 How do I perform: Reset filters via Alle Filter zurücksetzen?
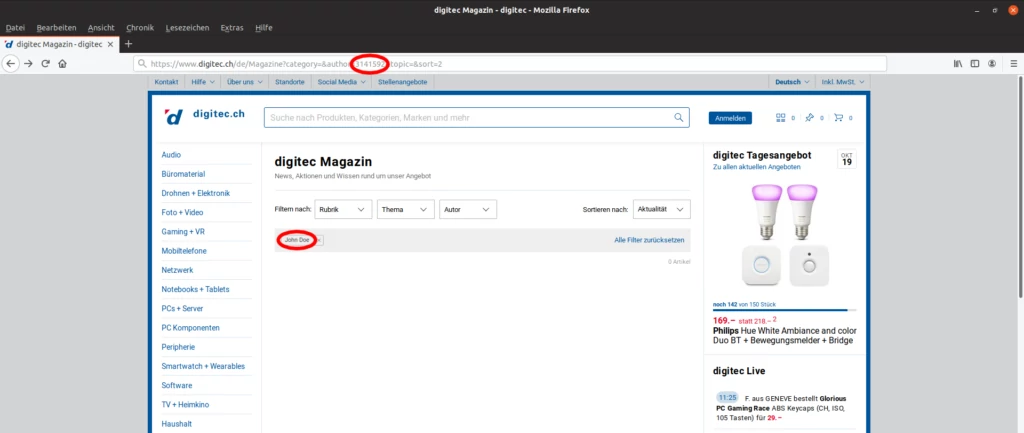(x=649, y=240)
